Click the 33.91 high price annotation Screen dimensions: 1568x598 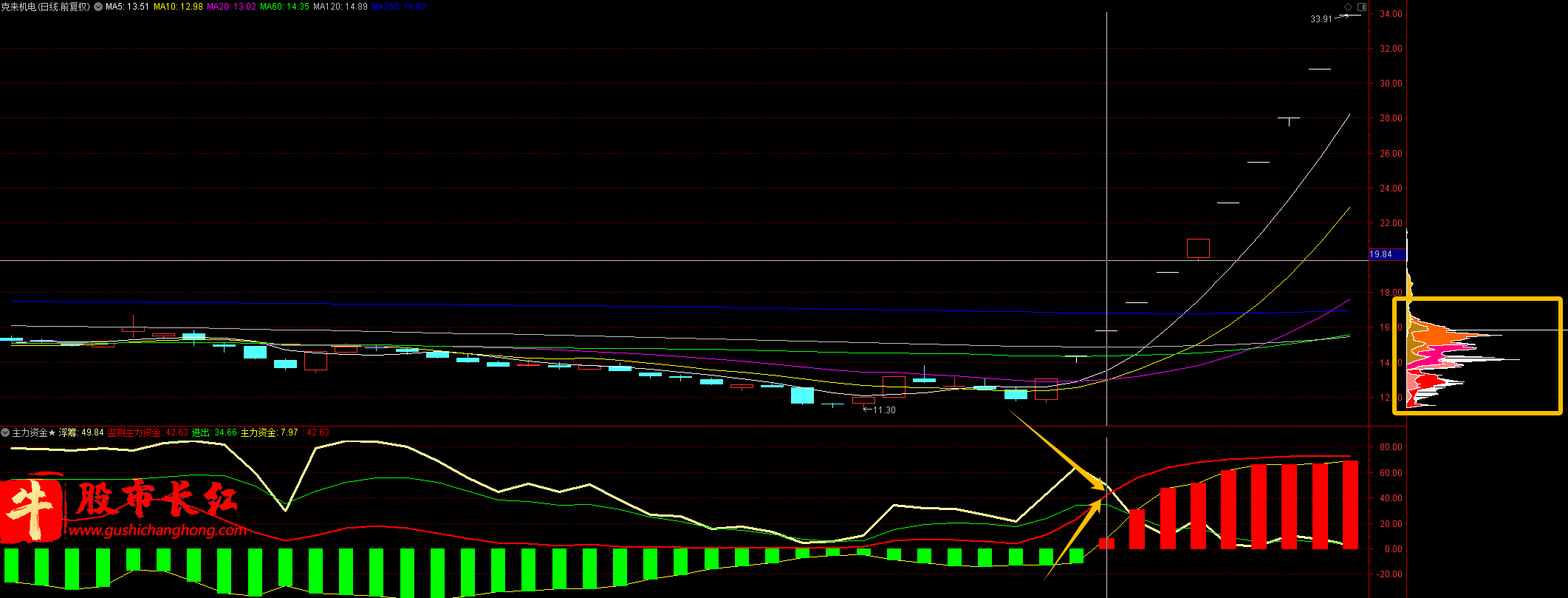pyautogui.click(x=1321, y=19)
